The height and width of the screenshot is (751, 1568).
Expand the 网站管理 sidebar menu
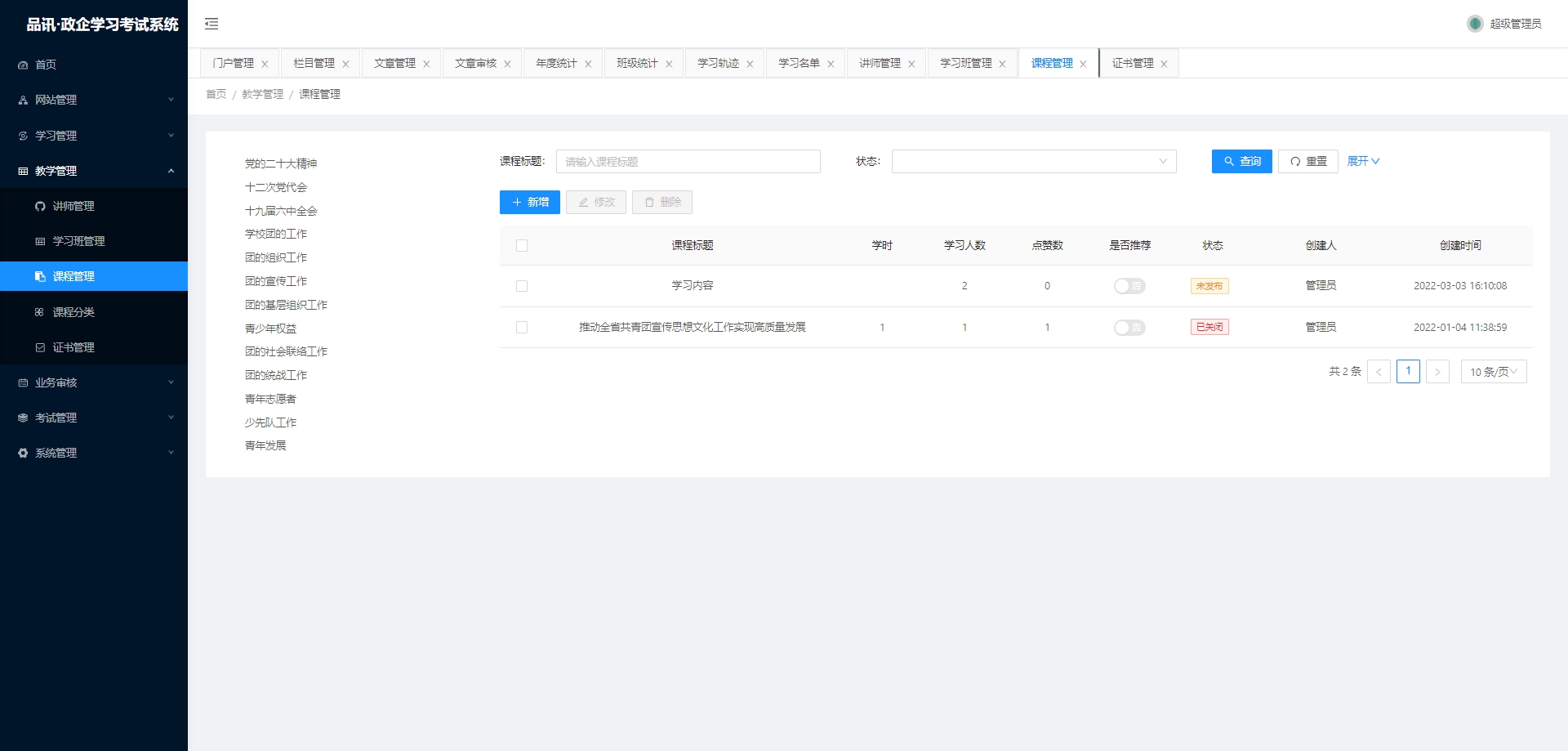pyautogui.click(x=94, y=100)
